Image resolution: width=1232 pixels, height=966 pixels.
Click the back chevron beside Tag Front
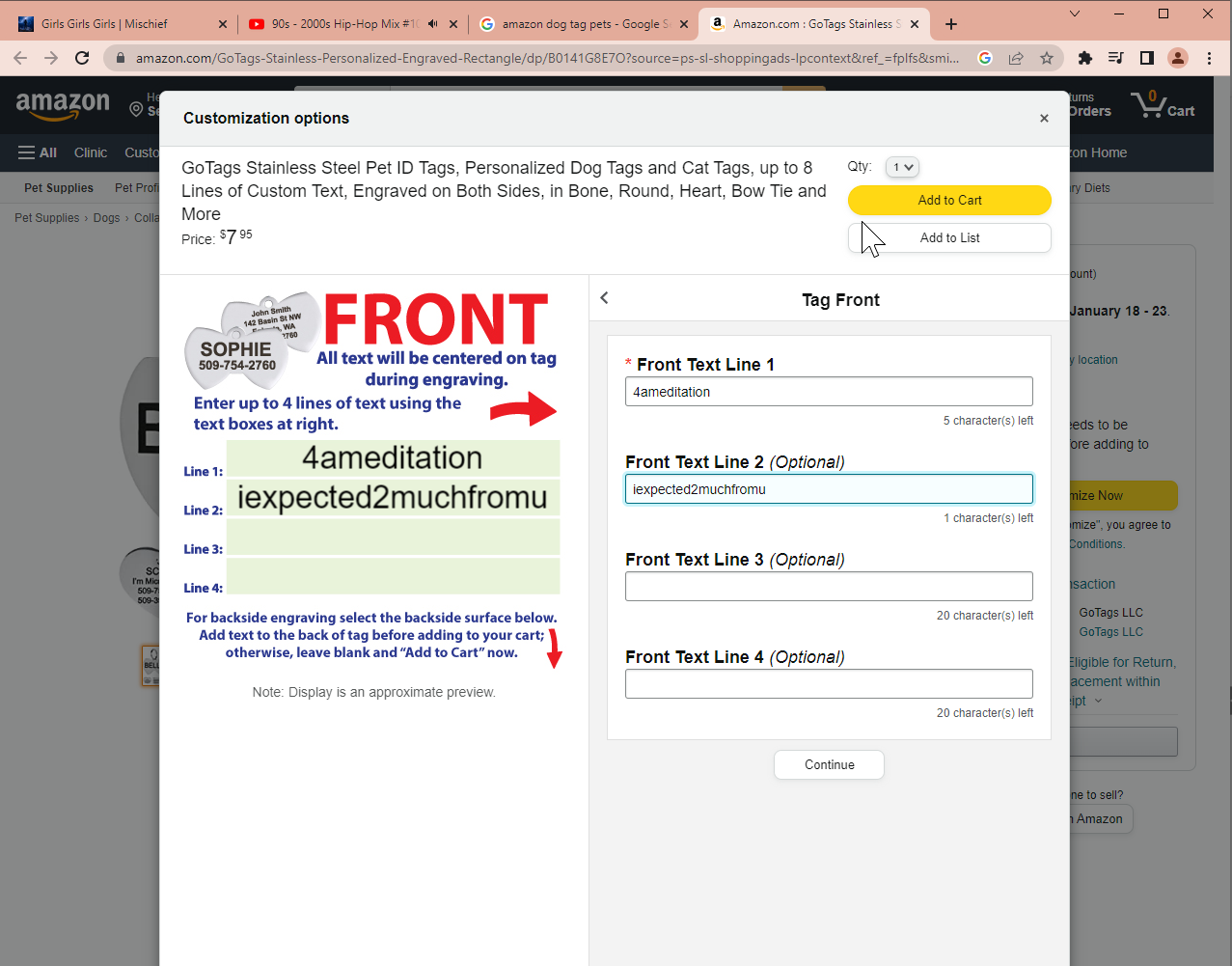(x=605, y=298)
